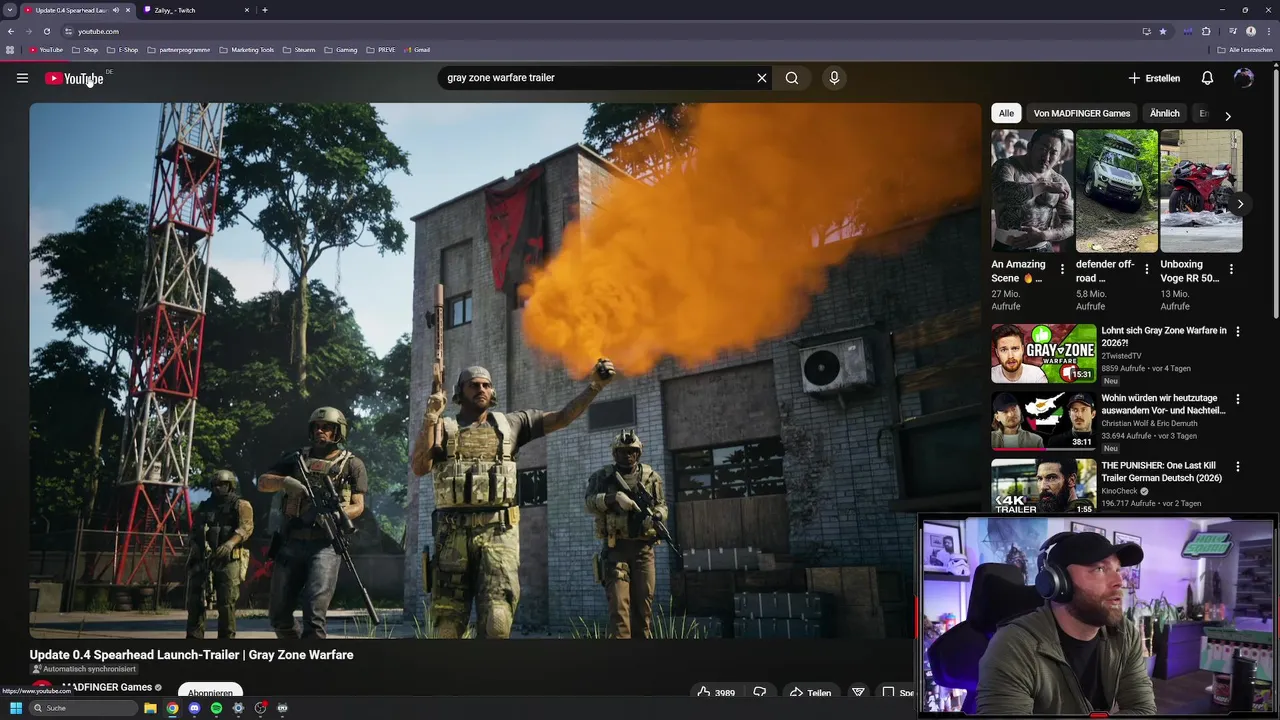Open the Gaming bookmarks folder
This screenshot has width=1280, height=720.
[x=341, y=50]
